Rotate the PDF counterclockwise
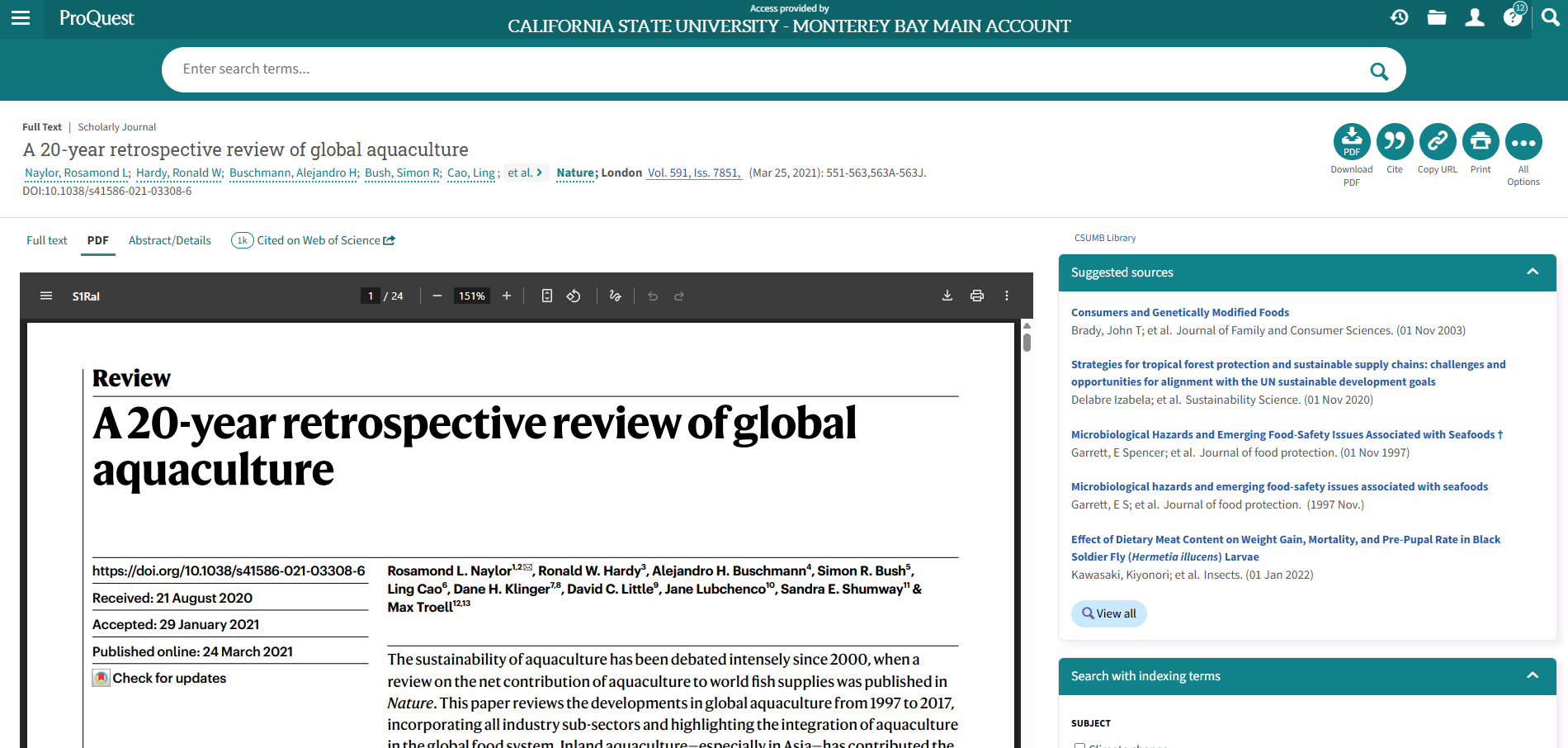Viewport: 1568px width, 748px height. click(x=574, y=296)
